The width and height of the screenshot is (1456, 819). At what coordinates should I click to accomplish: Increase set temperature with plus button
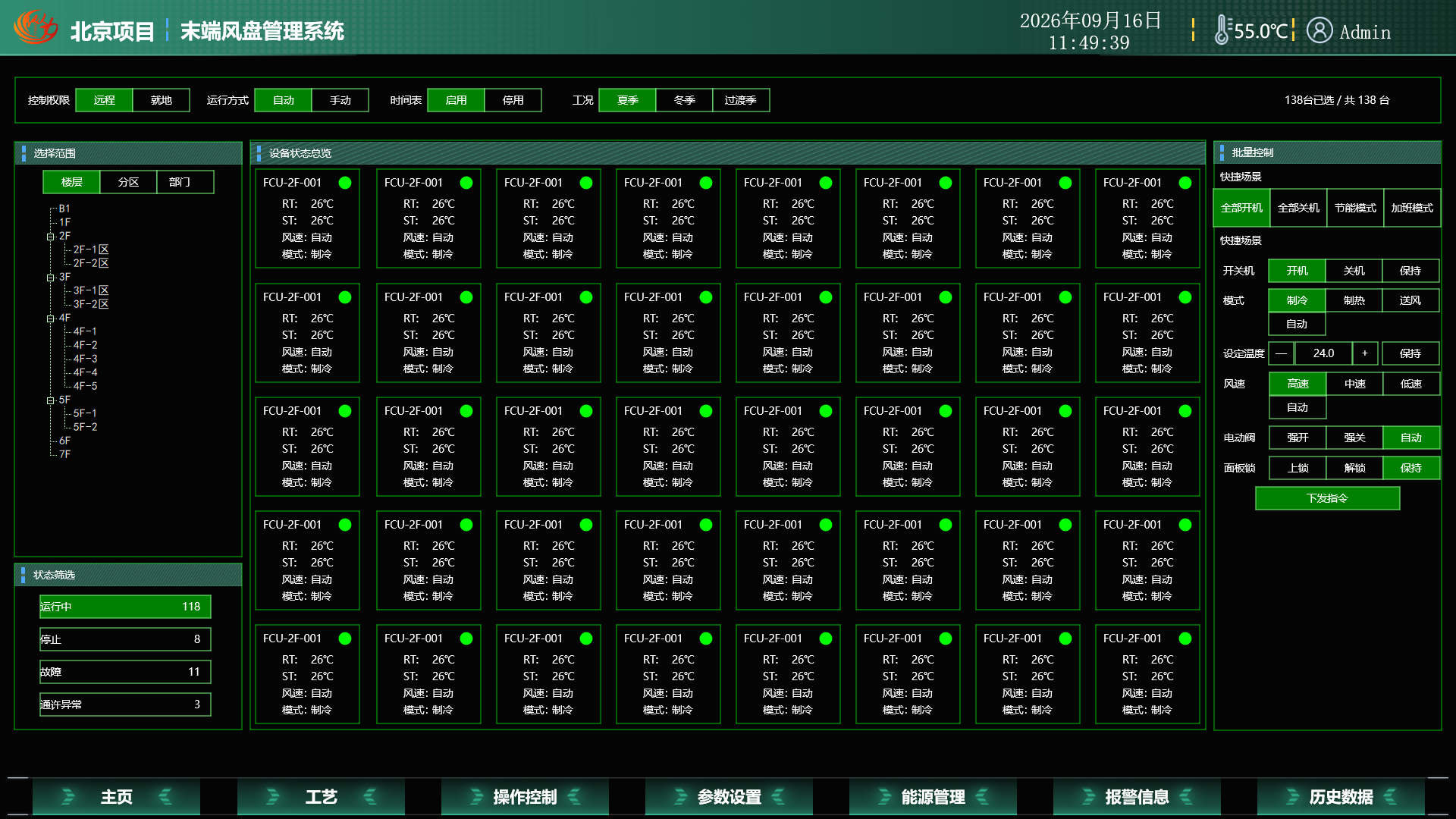click(x=1365, y=353)
